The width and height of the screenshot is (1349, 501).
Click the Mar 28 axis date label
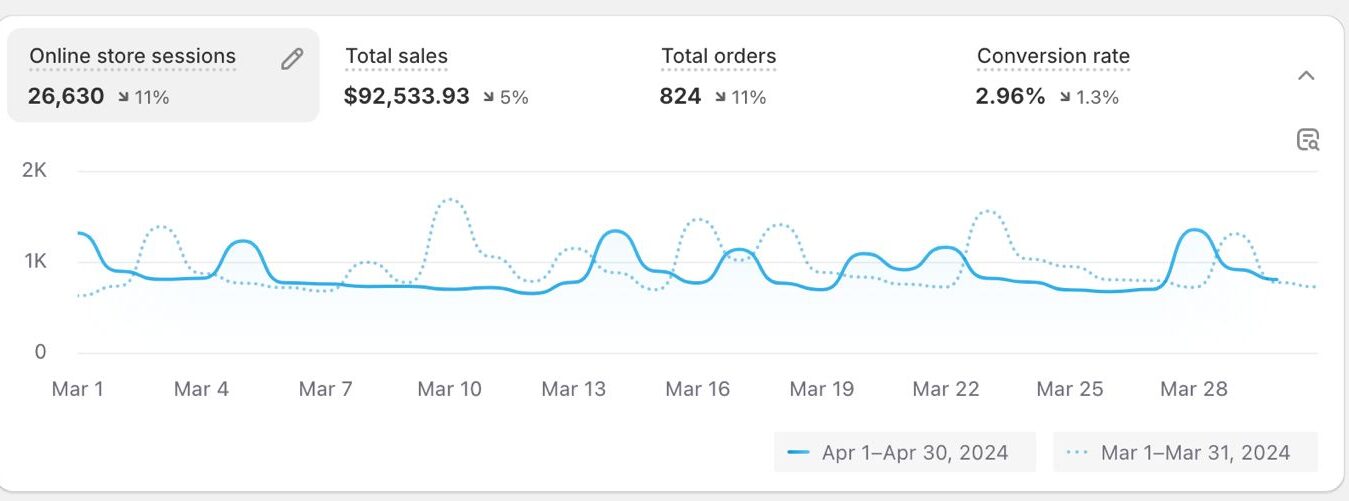[1193, 389]
